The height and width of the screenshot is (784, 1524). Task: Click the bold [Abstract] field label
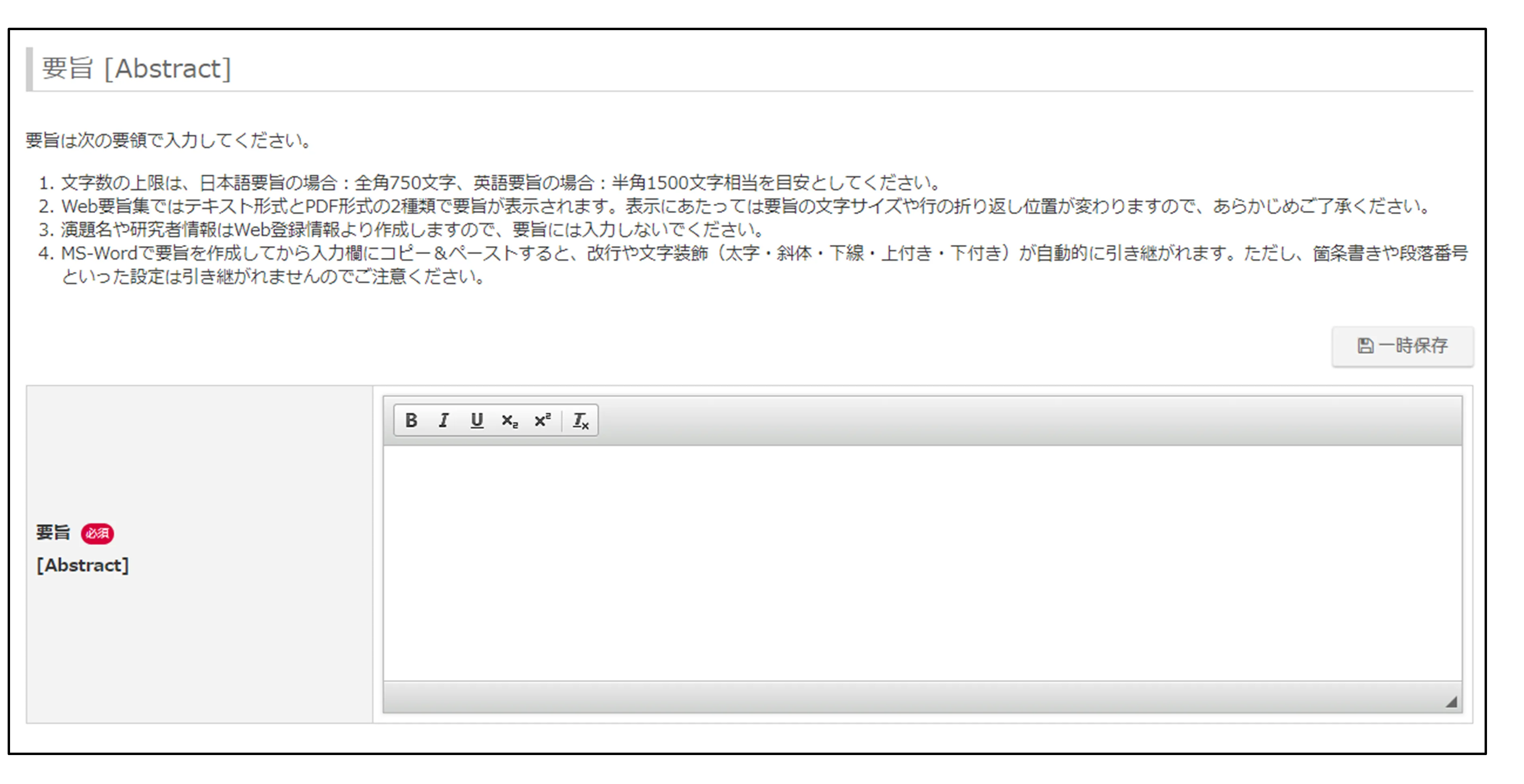click(x=83, y=566)
